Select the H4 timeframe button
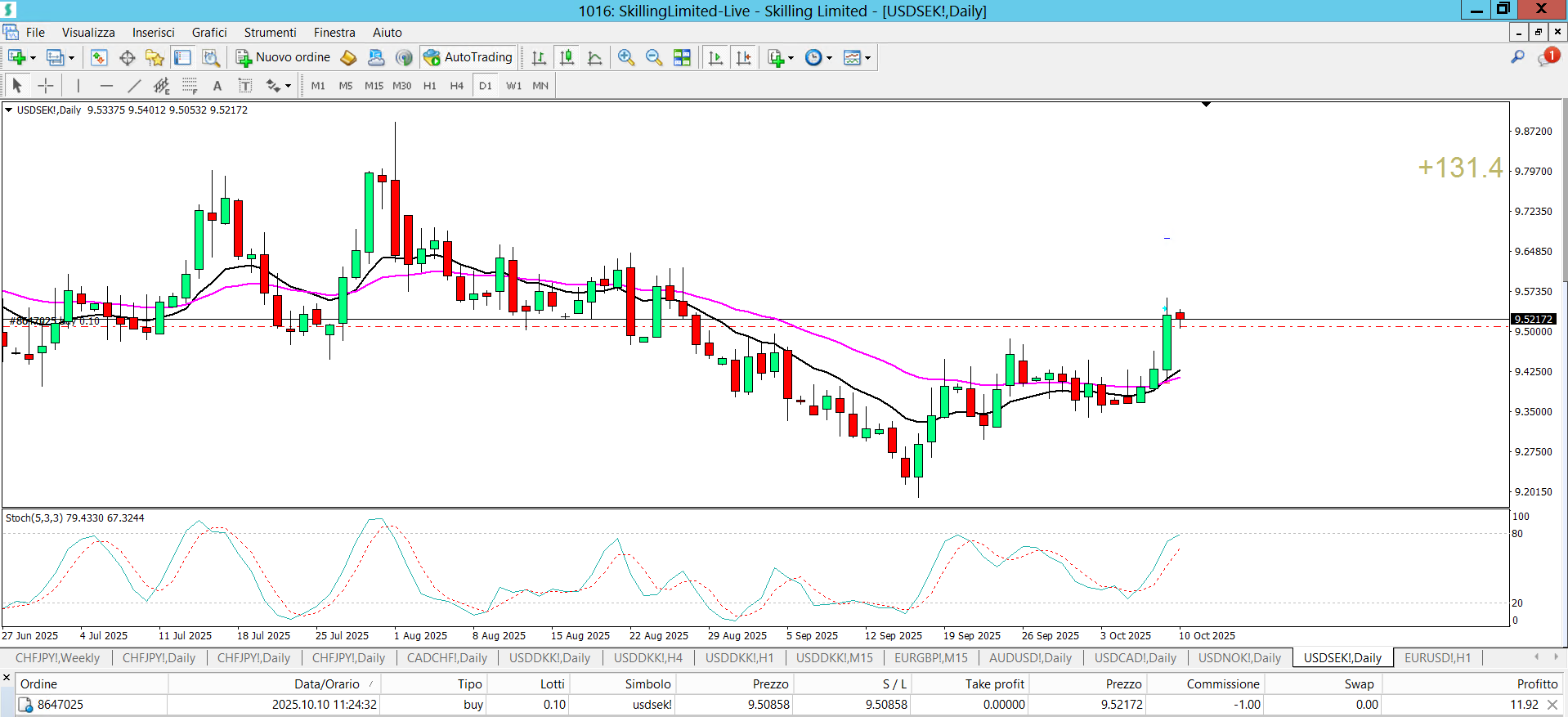Viewport: 1568px width, 717px height. click(456, 86)
